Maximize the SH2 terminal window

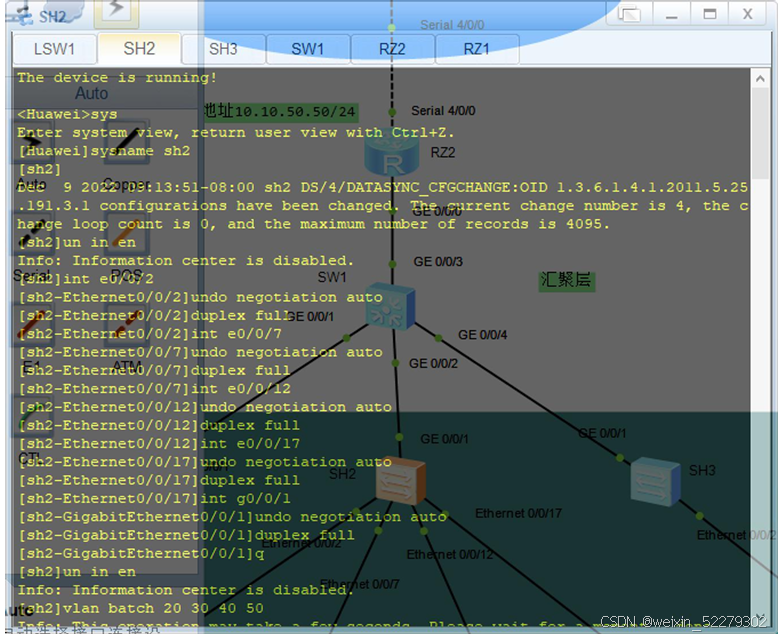pyautogui.click(x=710, y=13)
